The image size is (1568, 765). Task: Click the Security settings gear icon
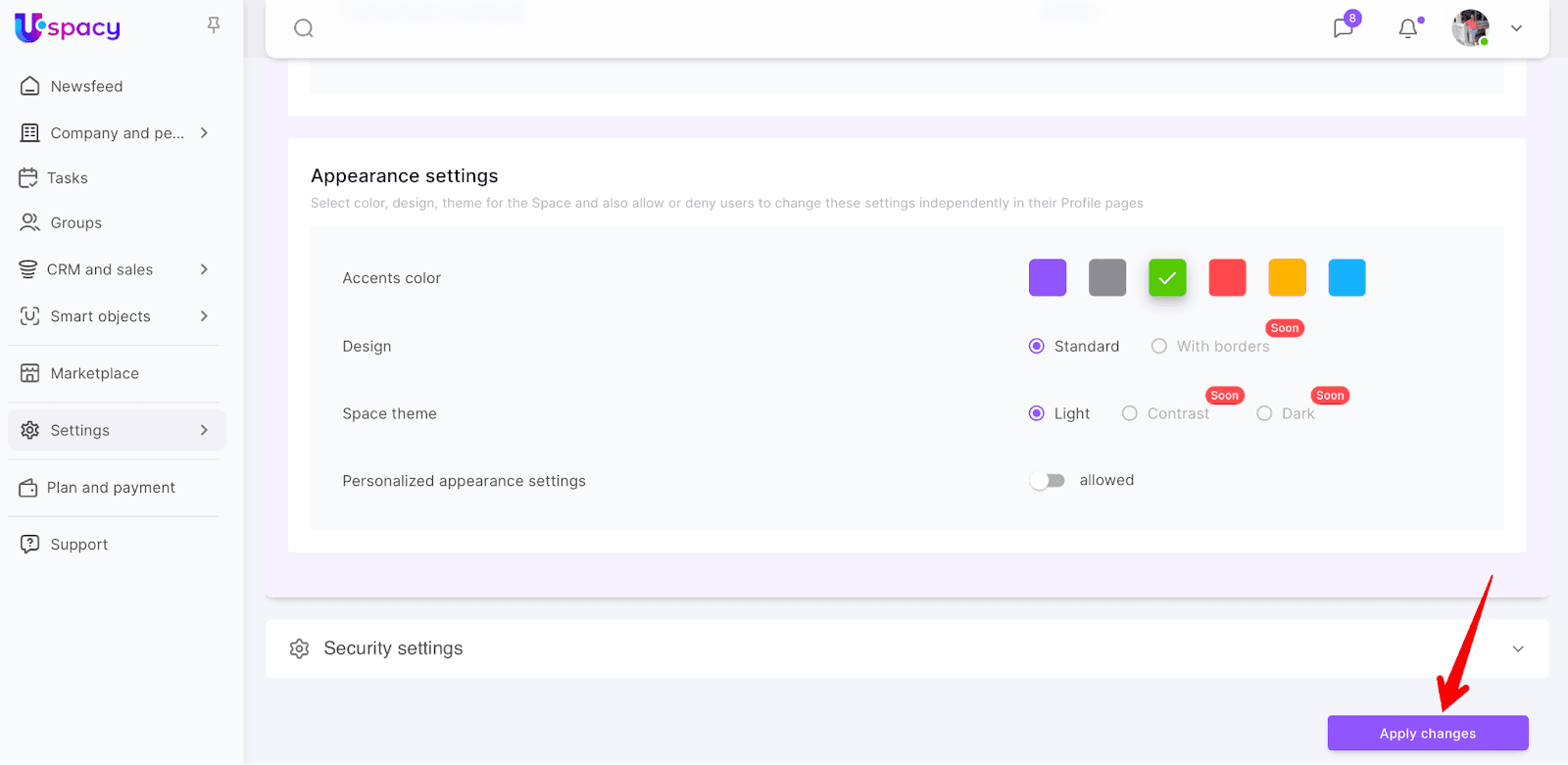300,648
